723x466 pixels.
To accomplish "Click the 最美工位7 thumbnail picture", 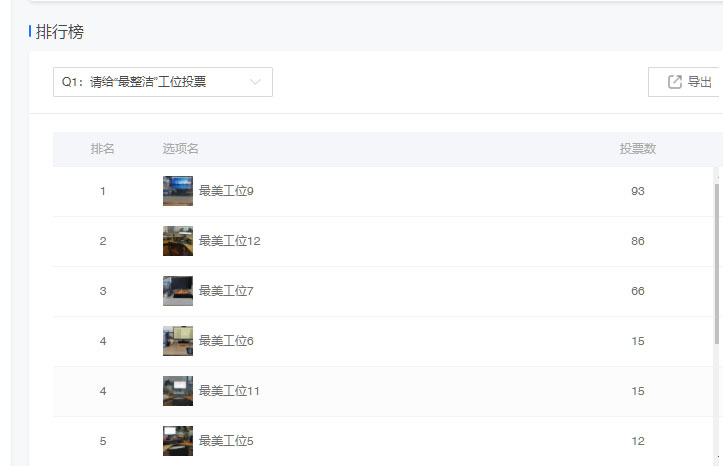I will tap(178, 291).
